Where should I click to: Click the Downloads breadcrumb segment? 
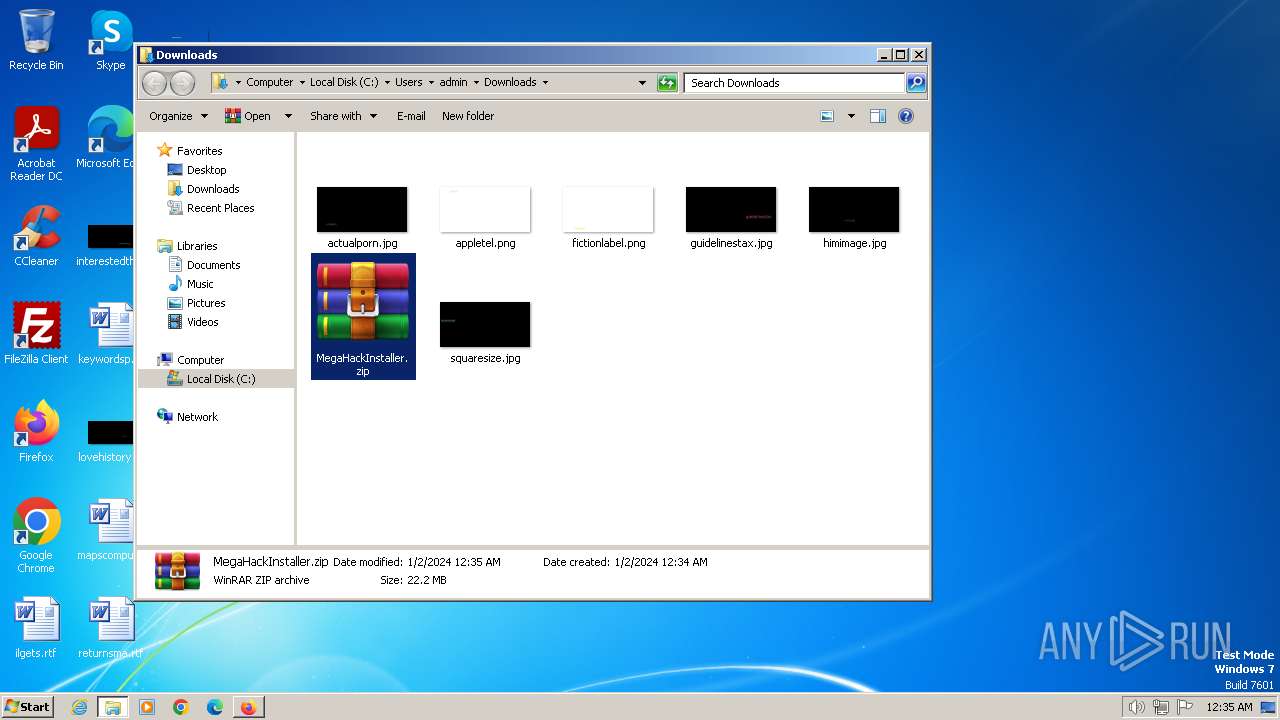[x=510, y=83]
